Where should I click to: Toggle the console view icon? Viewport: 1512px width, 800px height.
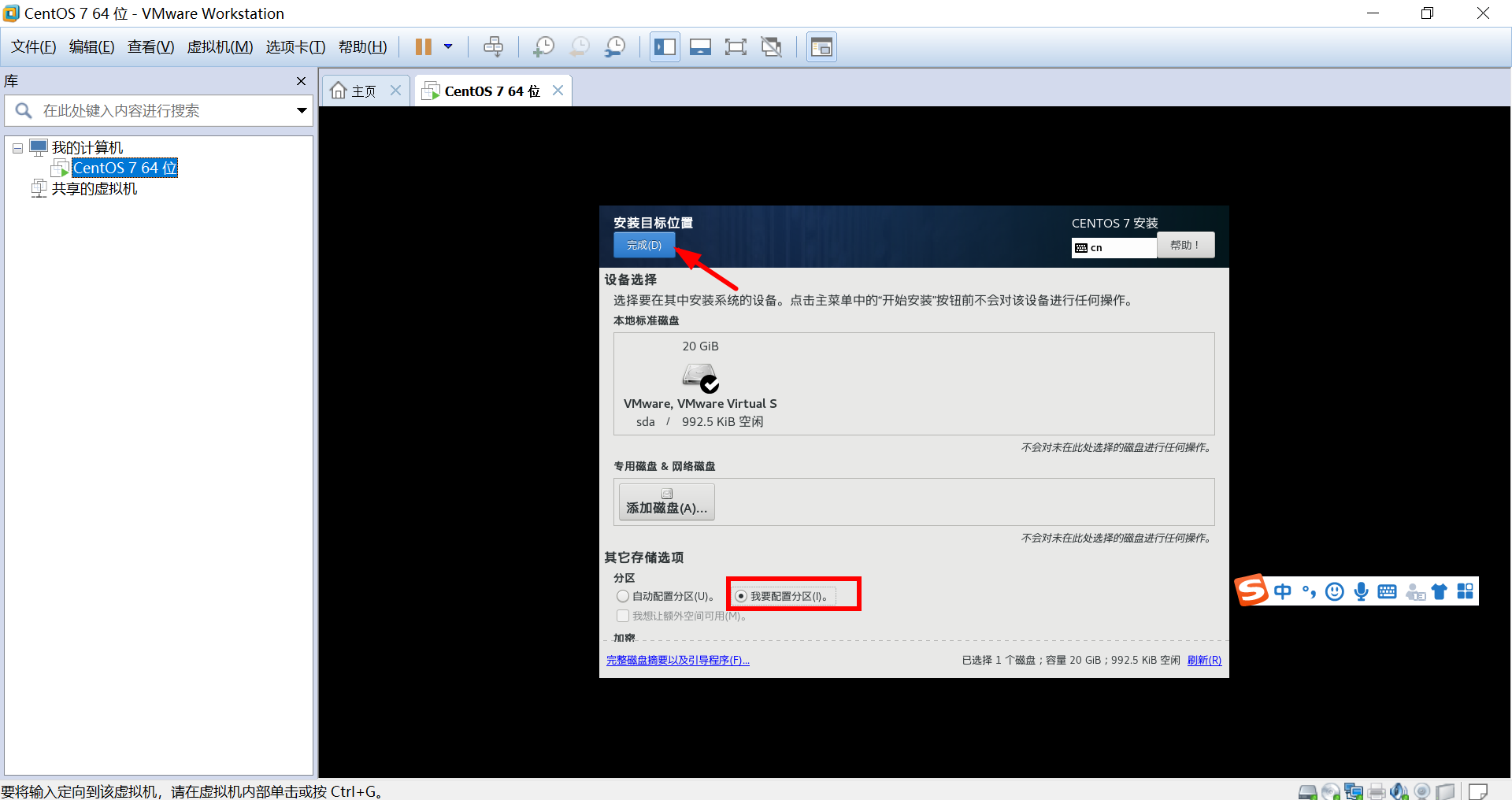click(821, 47)
